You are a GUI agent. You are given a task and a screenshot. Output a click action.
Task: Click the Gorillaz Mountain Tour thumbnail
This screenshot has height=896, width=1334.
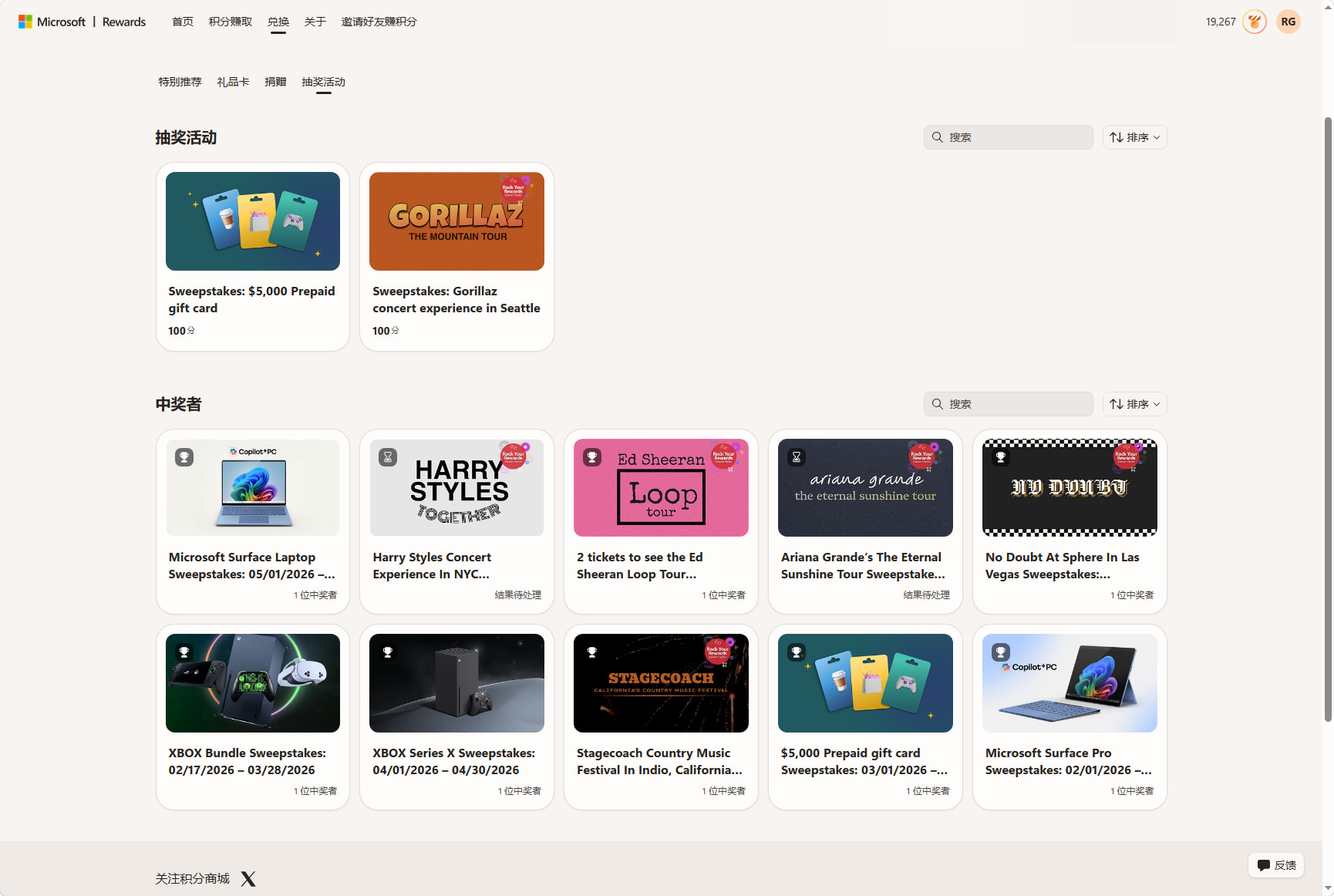click(x=456, y=221)
